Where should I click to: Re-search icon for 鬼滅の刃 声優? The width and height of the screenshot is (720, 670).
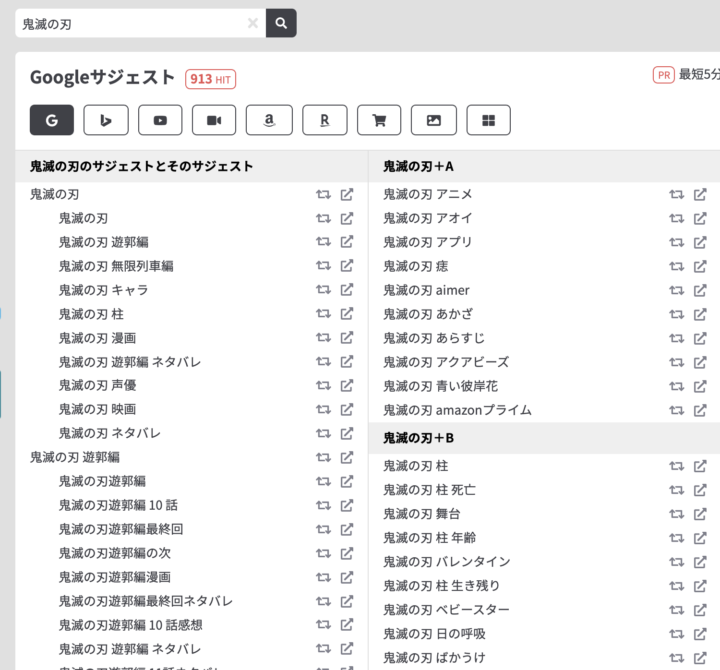(323, 385)
